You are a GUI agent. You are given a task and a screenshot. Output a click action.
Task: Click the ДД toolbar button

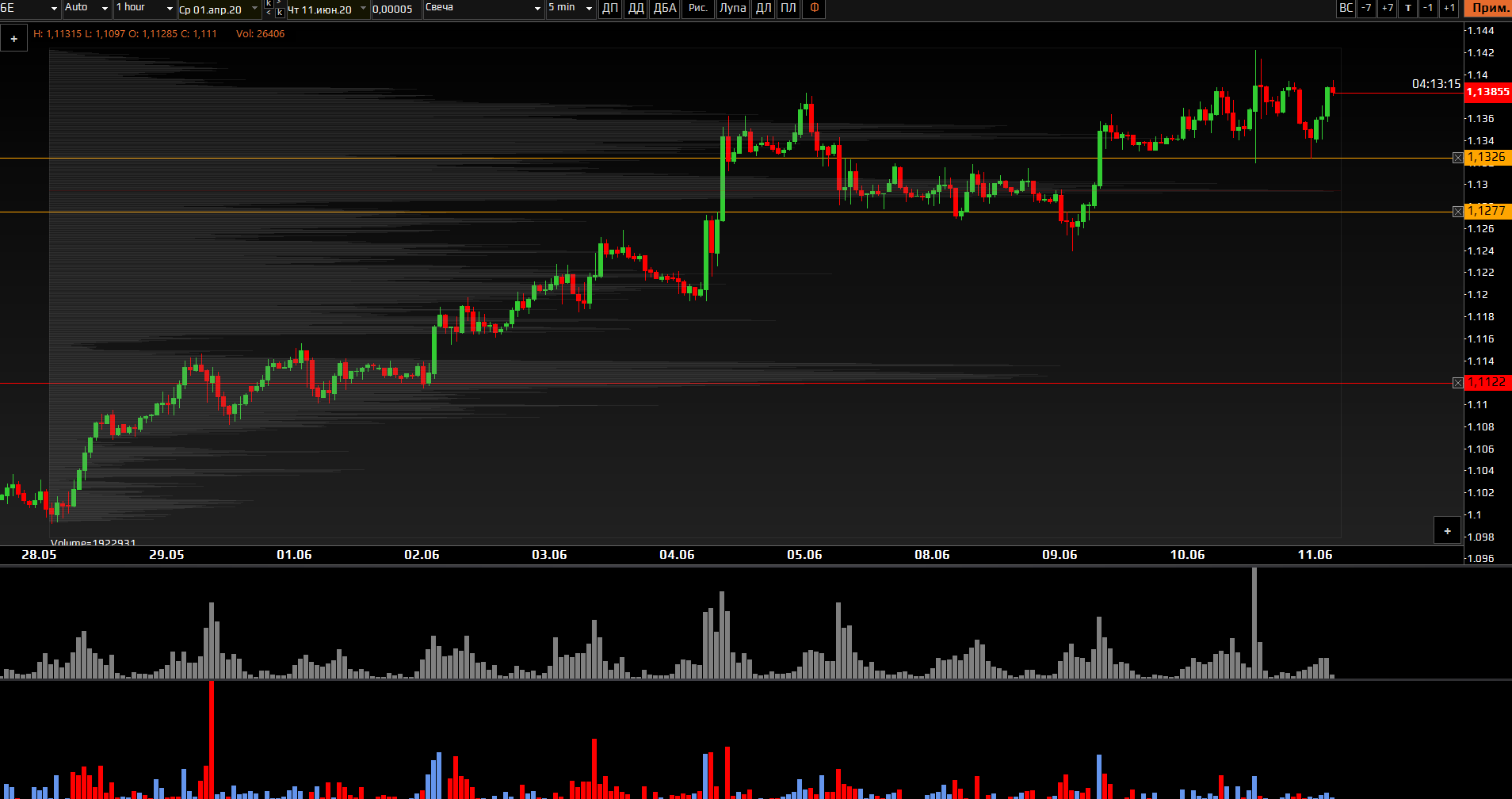636,9
